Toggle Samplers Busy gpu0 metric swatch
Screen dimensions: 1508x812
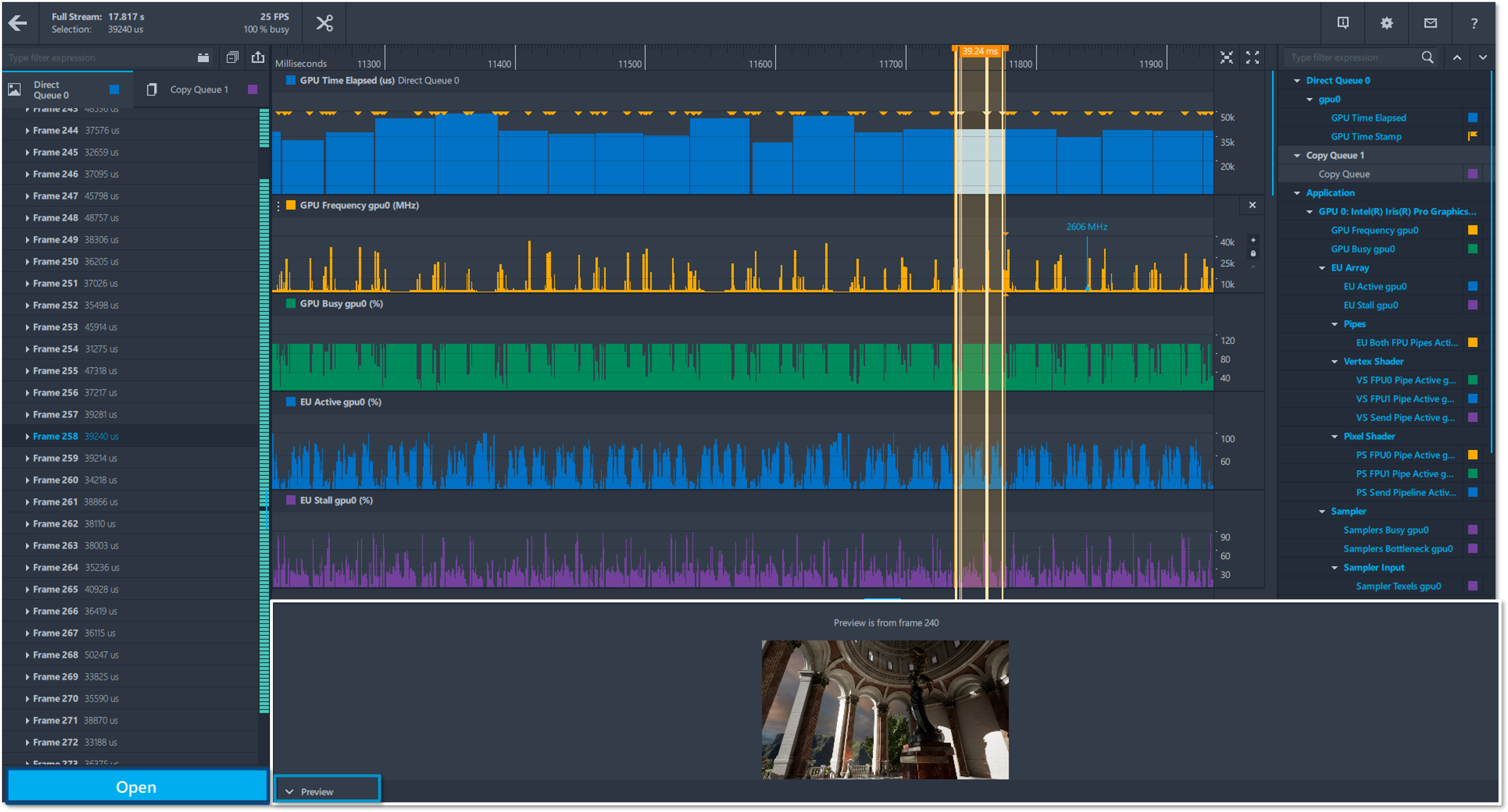point(1472,530)
